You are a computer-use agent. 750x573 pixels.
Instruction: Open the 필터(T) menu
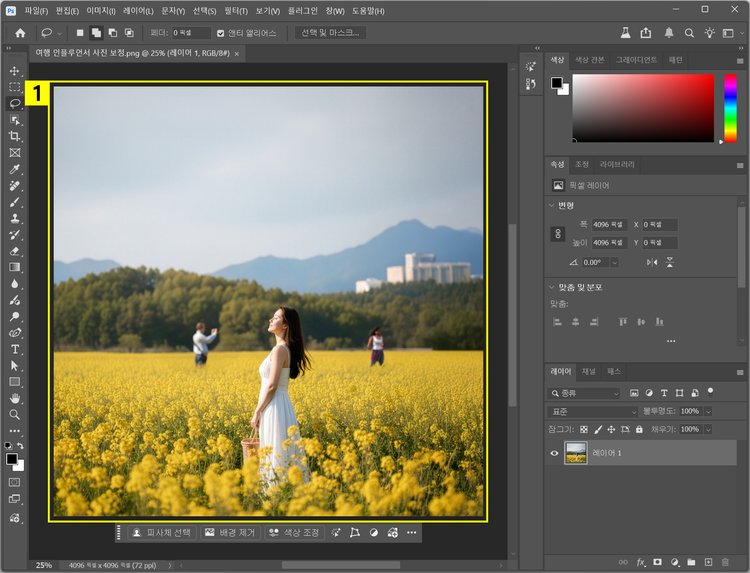click(x=235, y=10)
